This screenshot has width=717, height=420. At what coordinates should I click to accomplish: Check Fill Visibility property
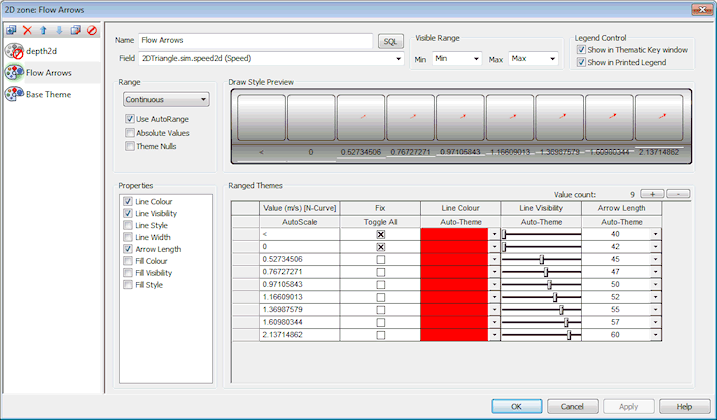[x=128, y=273]
